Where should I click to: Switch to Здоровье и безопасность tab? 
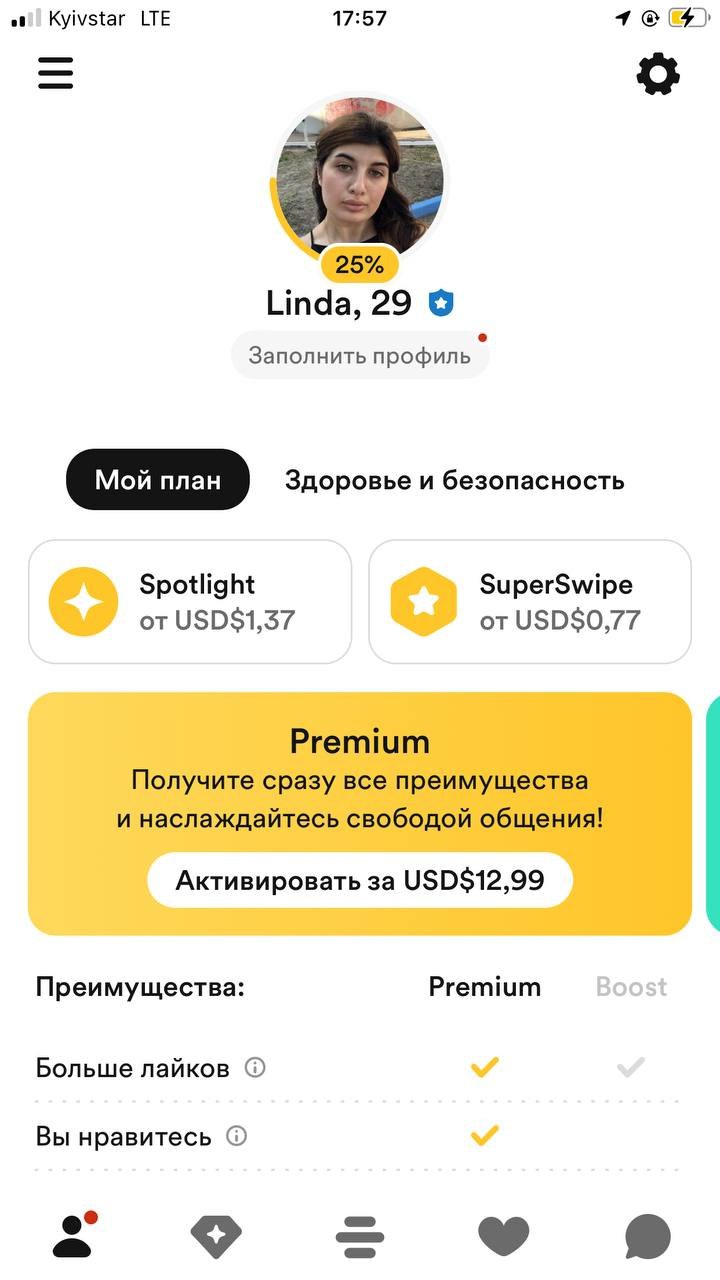coord(454,480)
